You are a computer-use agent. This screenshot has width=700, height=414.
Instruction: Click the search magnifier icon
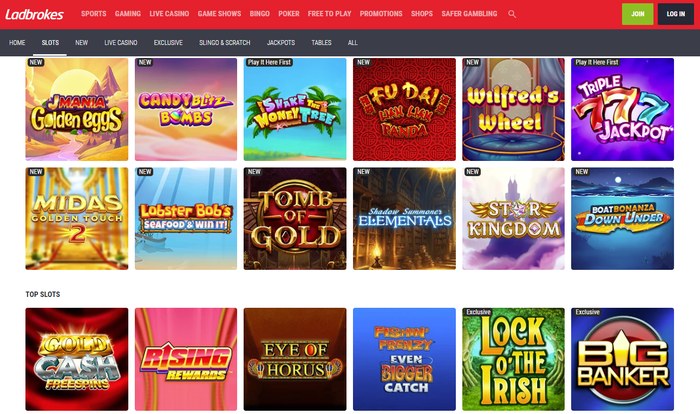pos(512,14)
